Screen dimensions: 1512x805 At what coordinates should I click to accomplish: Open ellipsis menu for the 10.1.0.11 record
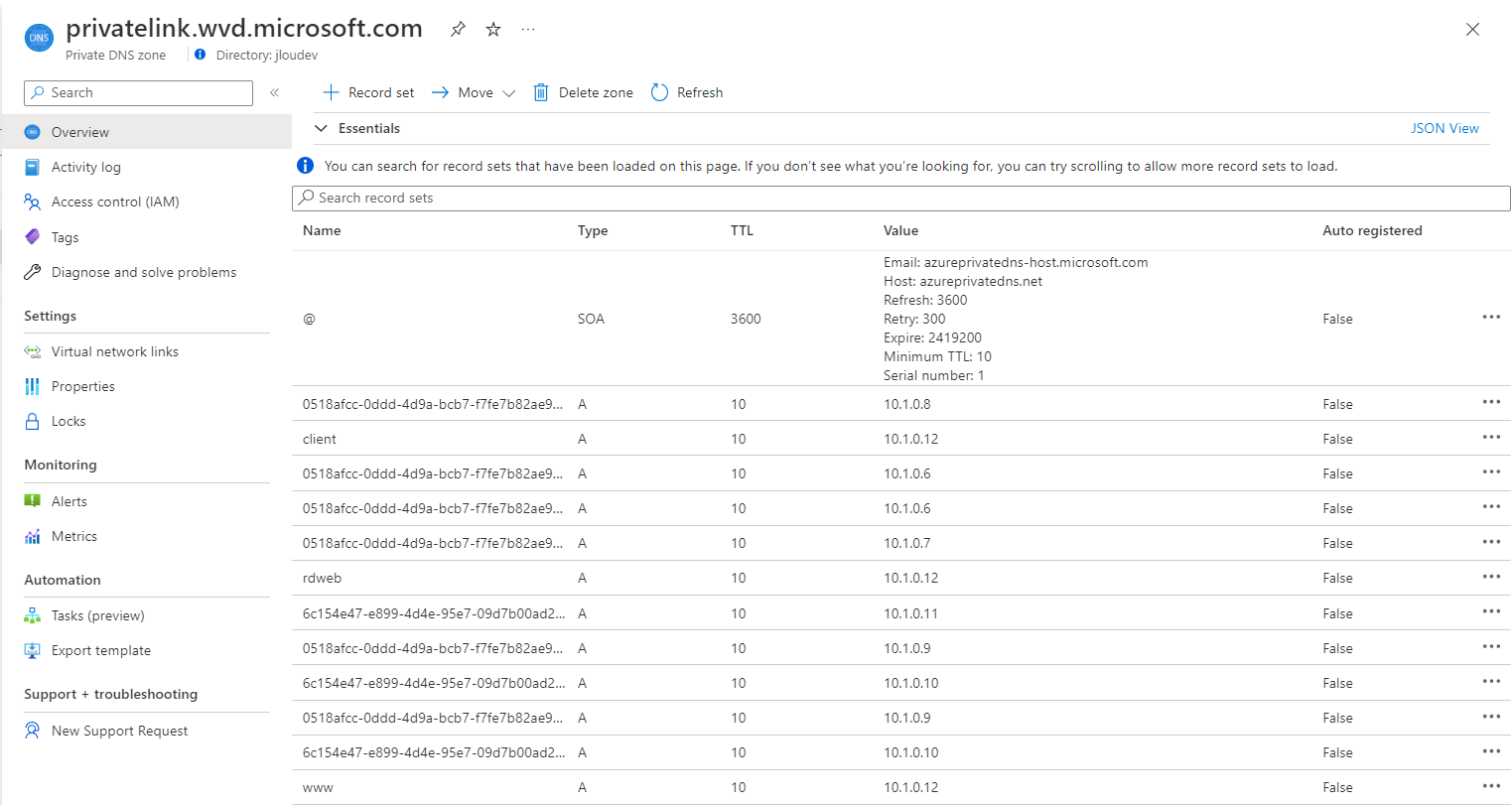pyautogui.click(x=1491, y=612)
